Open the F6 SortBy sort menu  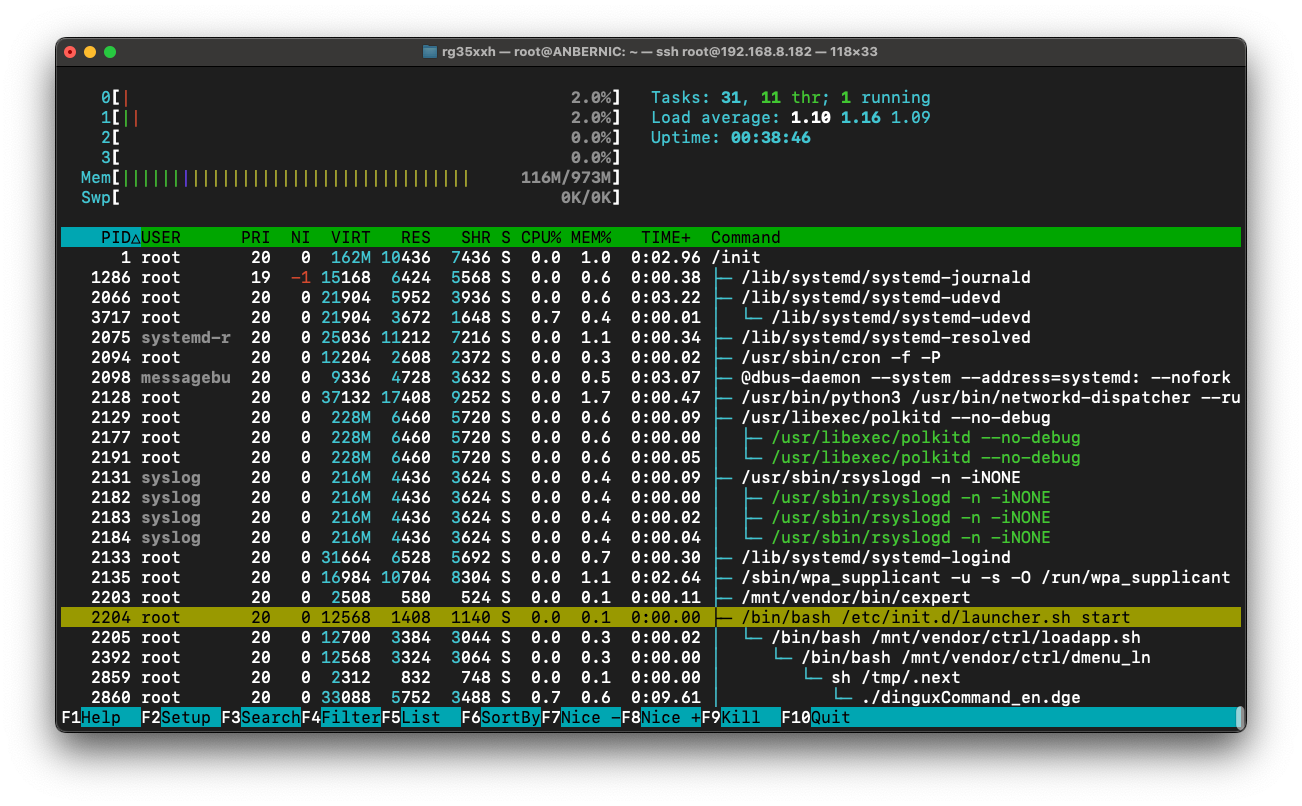(501, 717)
